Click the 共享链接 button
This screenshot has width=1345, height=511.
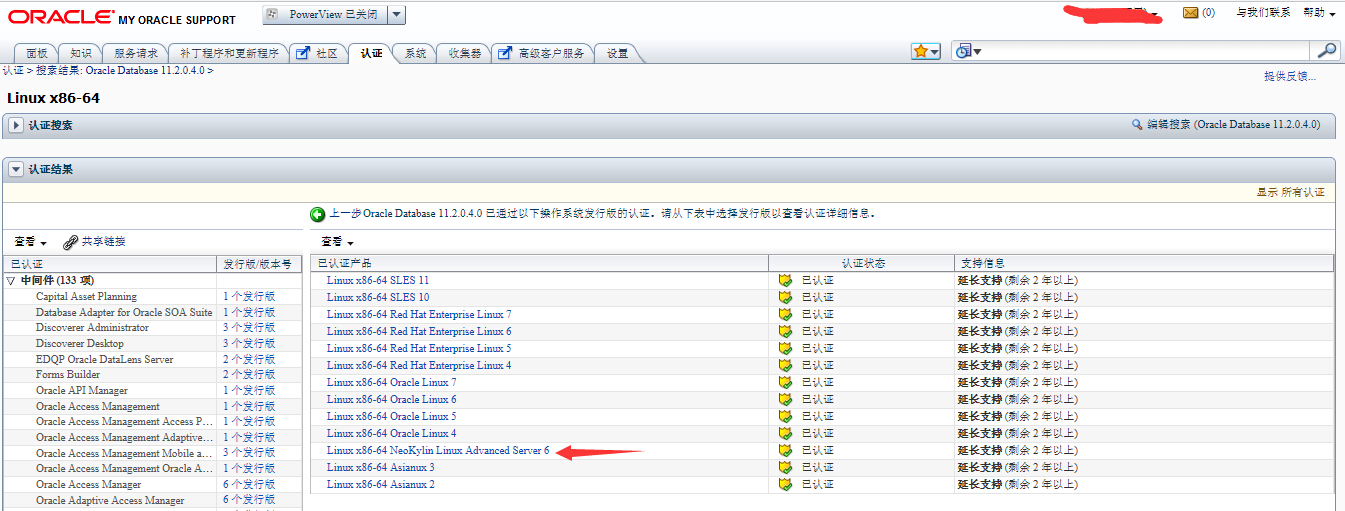pos(94,242)
